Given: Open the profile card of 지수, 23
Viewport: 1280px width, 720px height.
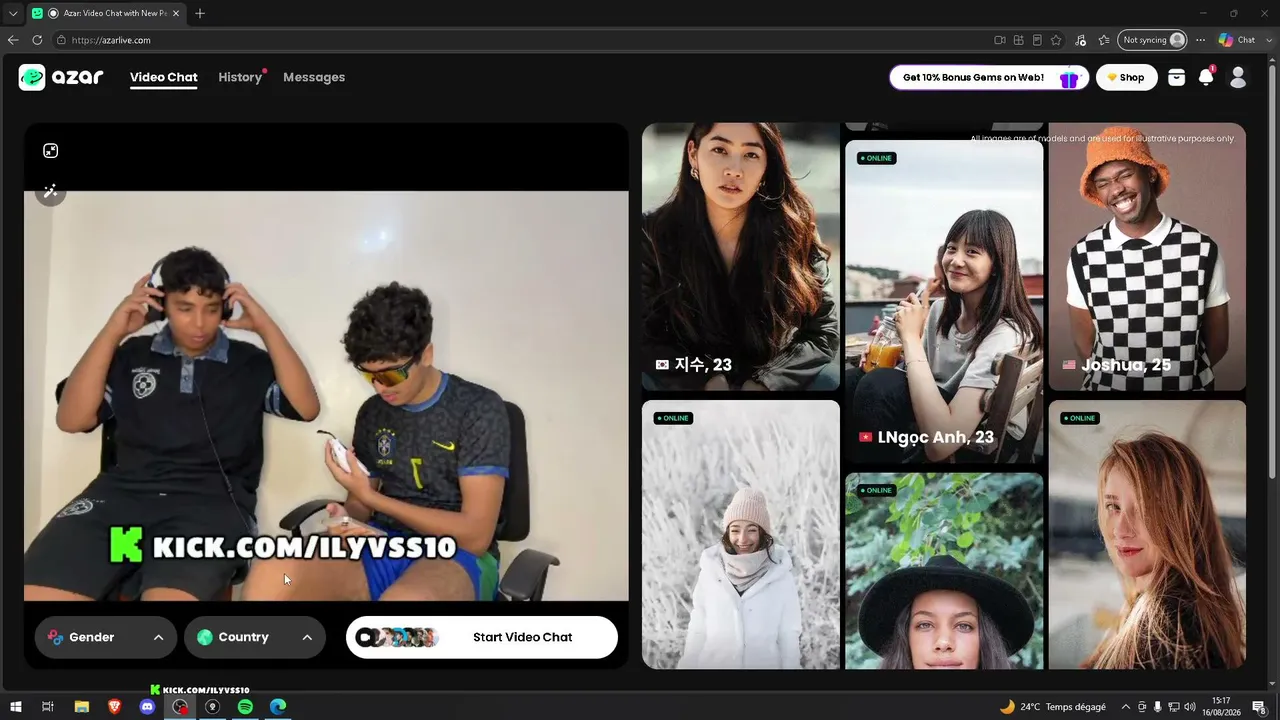Looking at the screenshot, I should pos(741,257).
